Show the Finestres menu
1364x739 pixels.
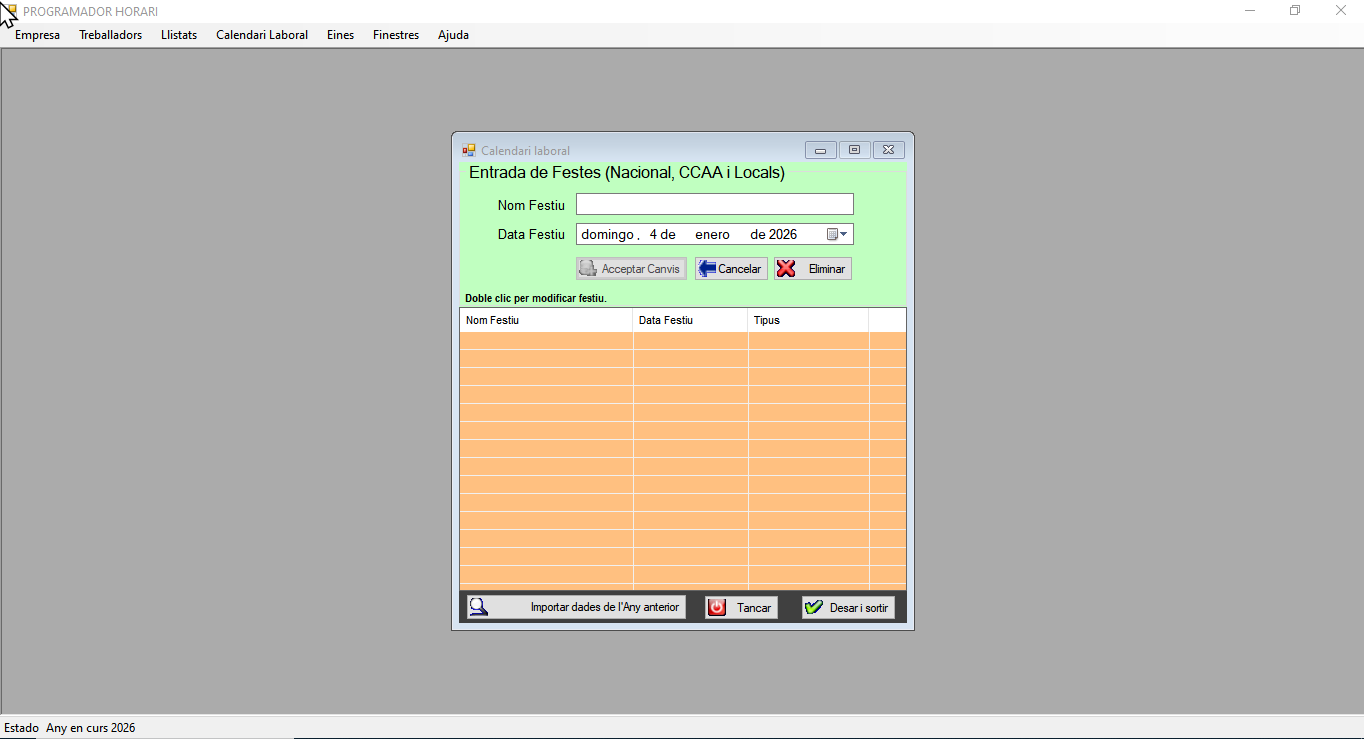click(x=396, y=35)
